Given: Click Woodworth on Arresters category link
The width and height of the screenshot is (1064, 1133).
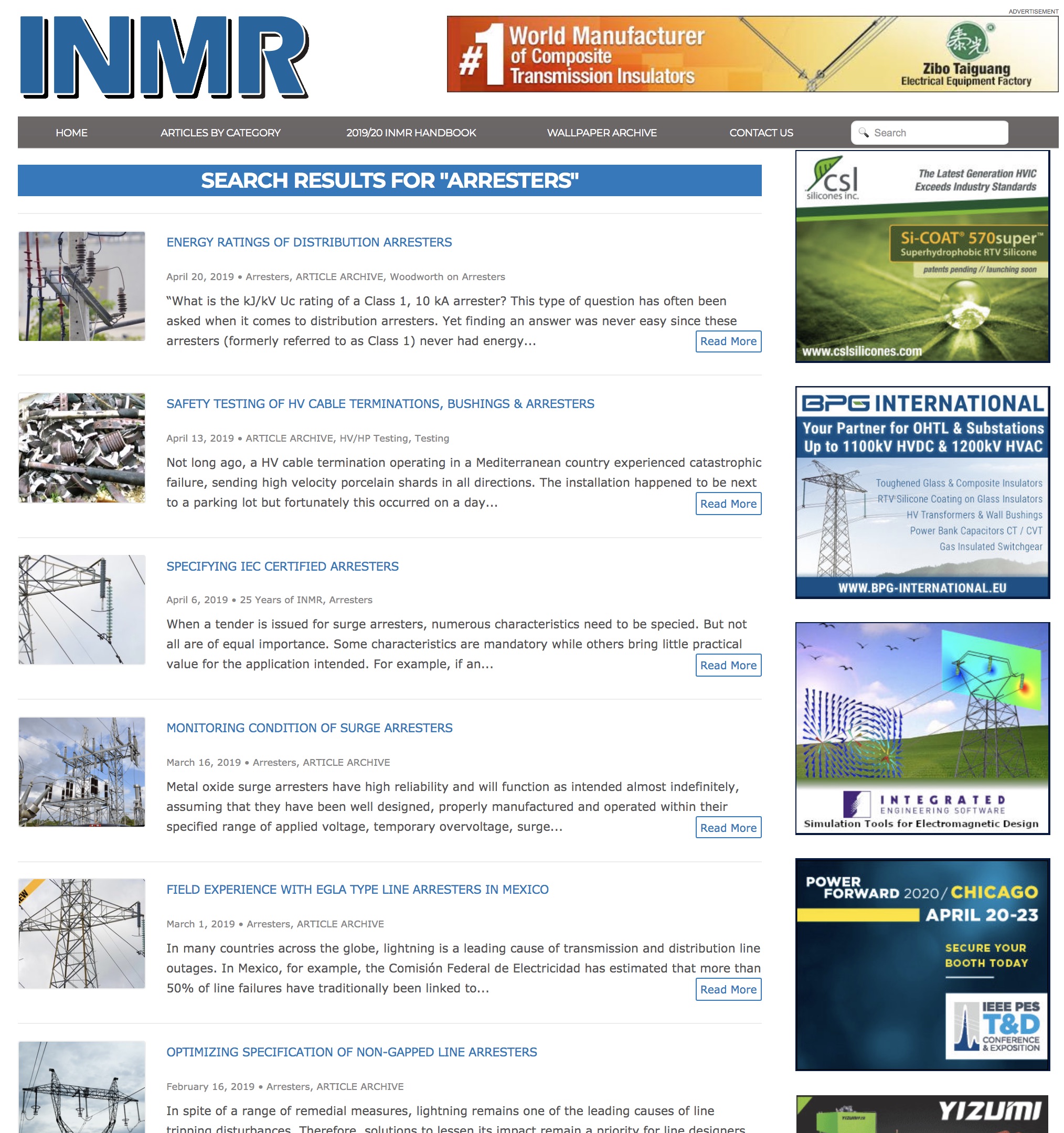Looking at the screenshot, I should point(448,277).
